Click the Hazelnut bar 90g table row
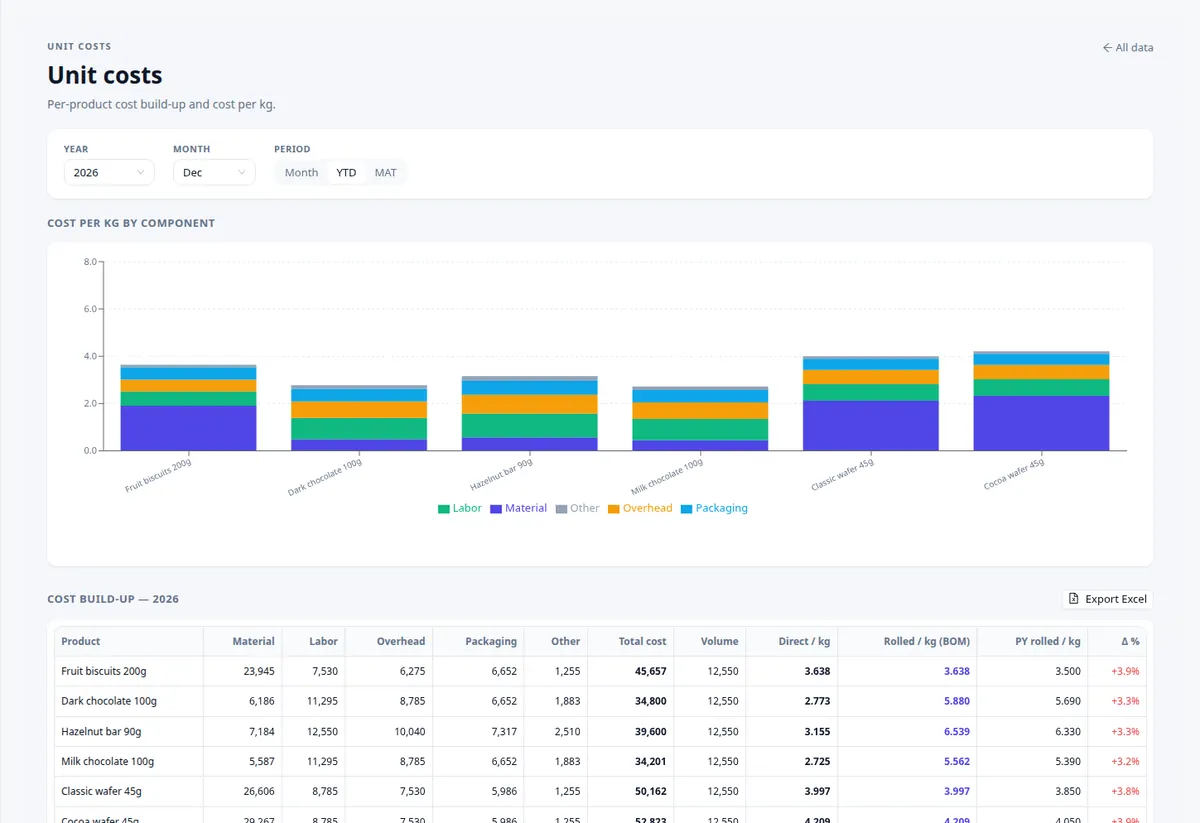This screenshot has width=1200, height=823. (600, 731)
